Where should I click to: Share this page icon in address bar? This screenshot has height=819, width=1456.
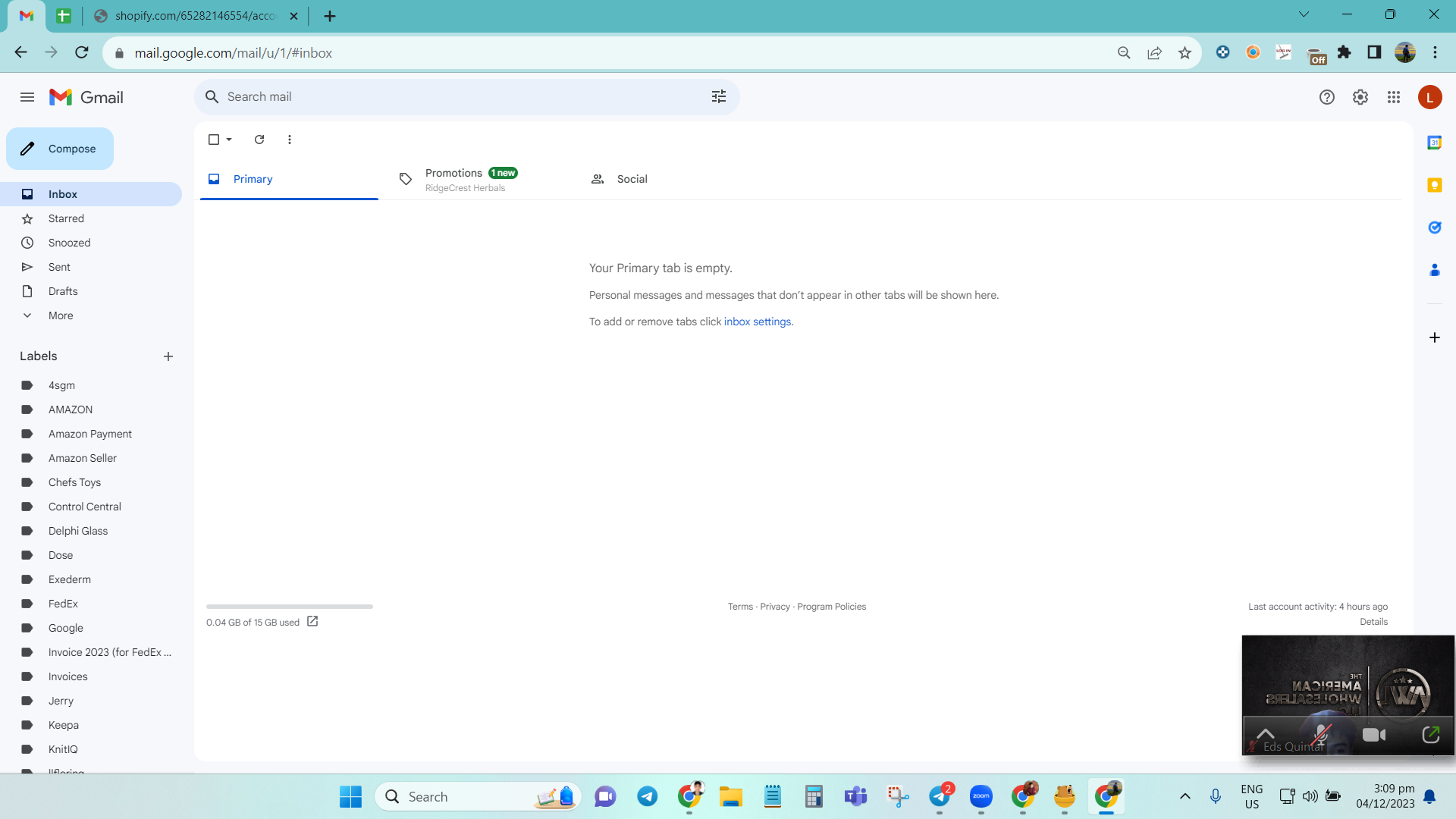(1154, 53)
